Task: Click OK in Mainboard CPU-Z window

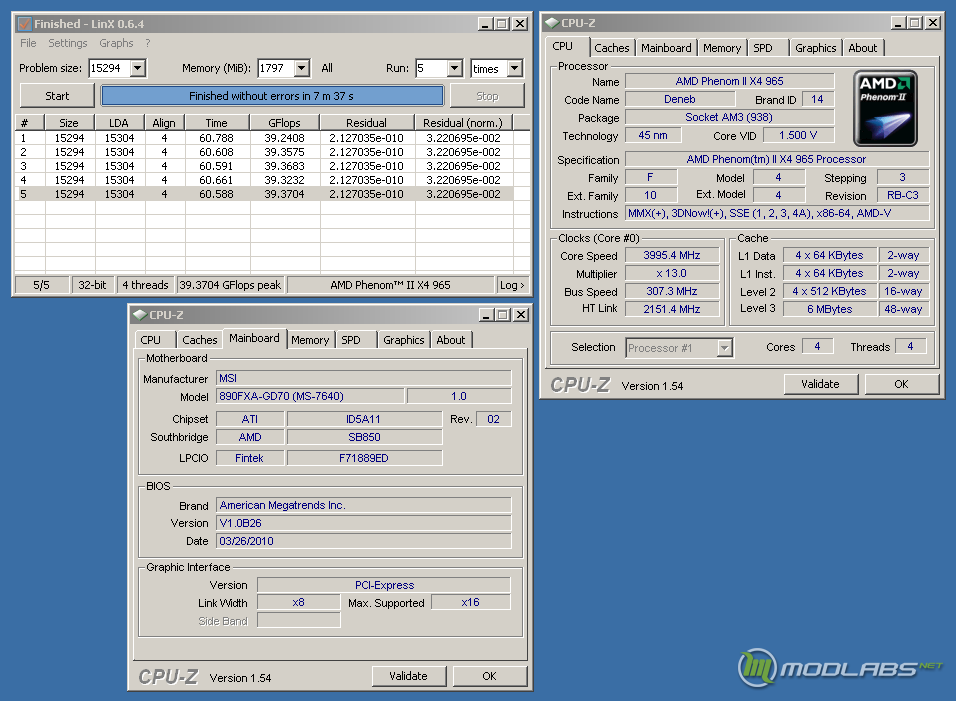Action: click(x=489, y=676)
